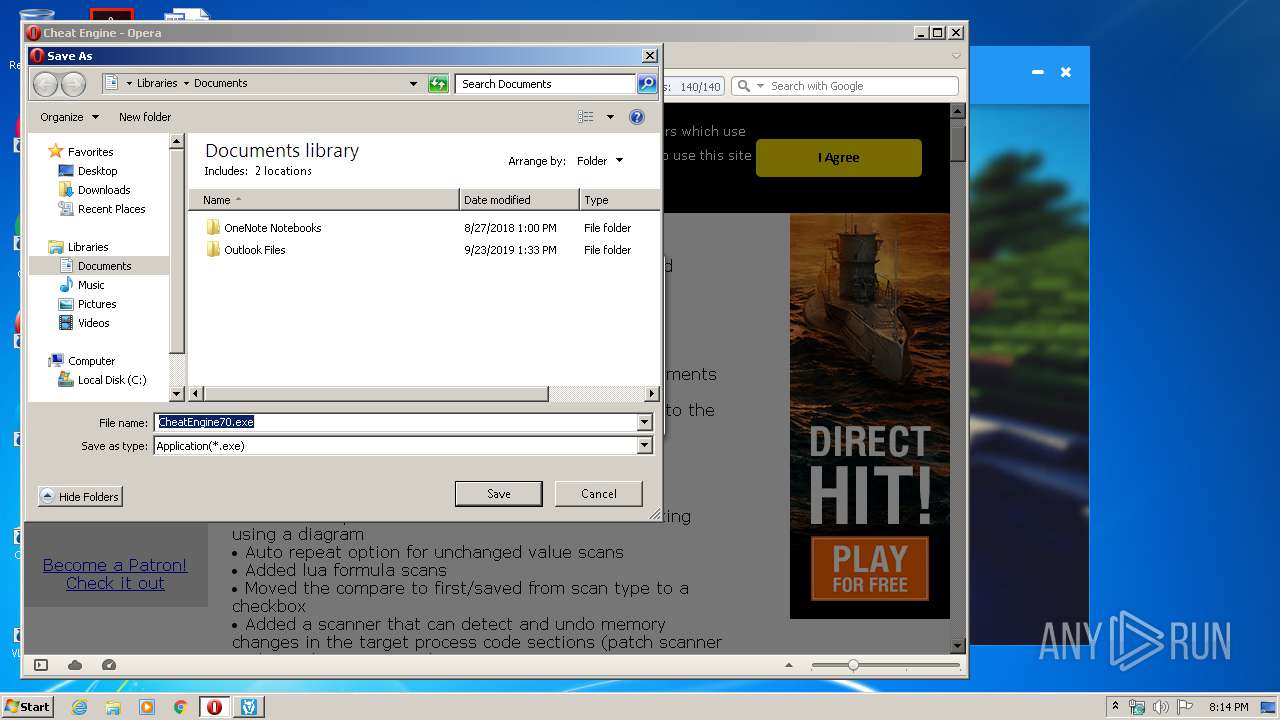Open the Start menu
The image size is (1280, 720).
click(x=27, y=707)
